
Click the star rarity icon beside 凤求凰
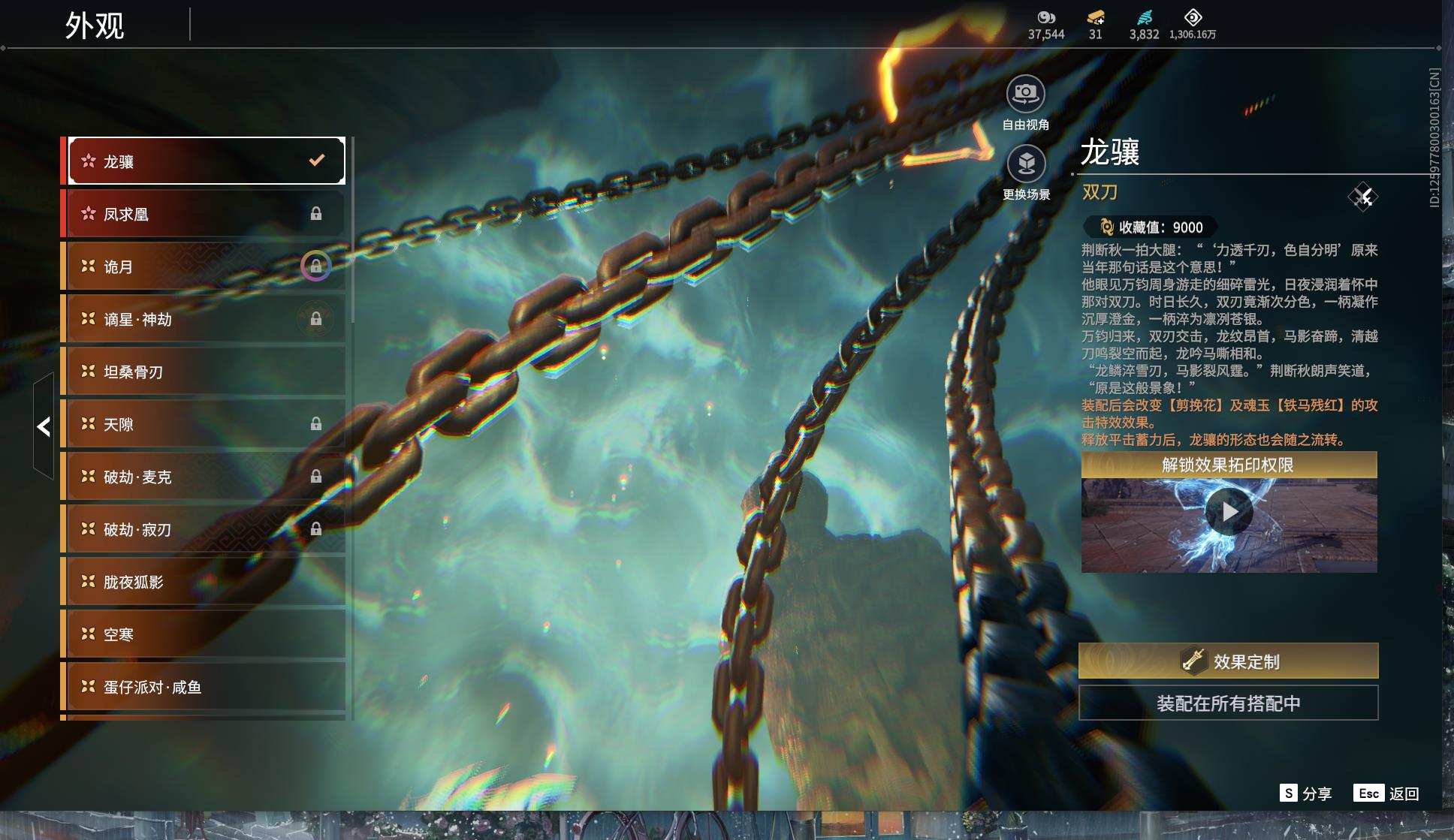[x=89, y=213]
